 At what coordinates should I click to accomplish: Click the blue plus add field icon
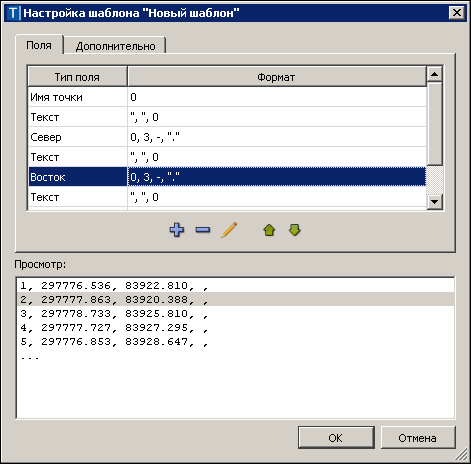tap(177, 230)
